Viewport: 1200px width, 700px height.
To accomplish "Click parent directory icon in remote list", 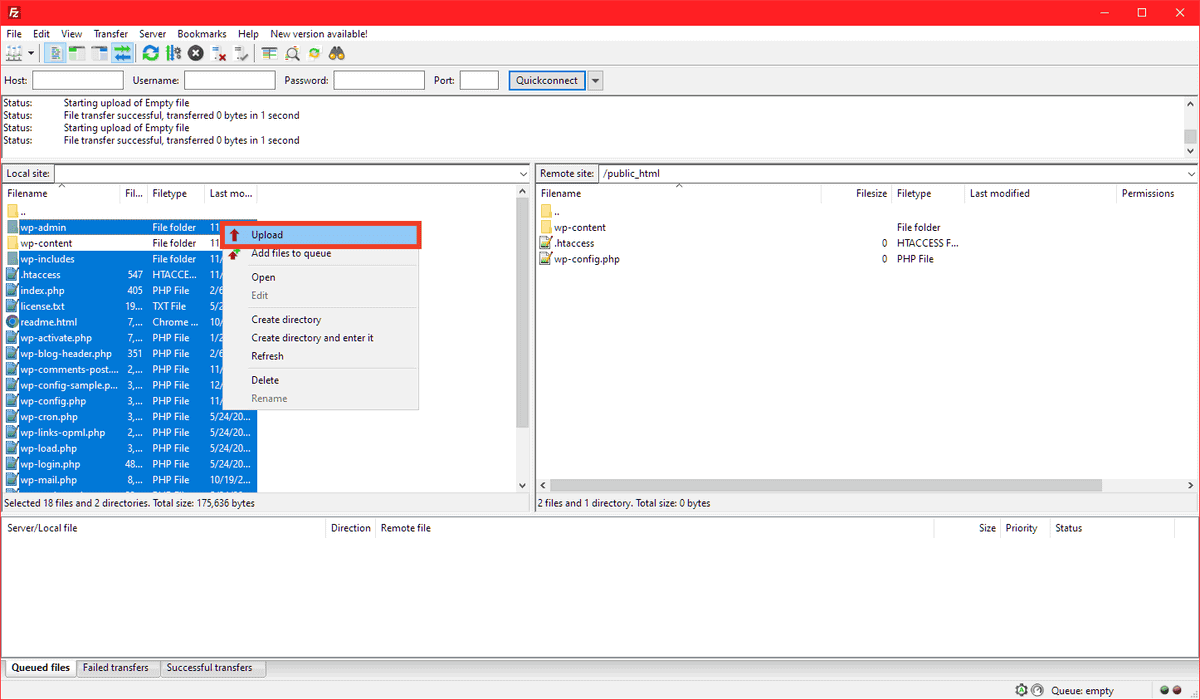I will pyautogui.click(x=546, y=211).
